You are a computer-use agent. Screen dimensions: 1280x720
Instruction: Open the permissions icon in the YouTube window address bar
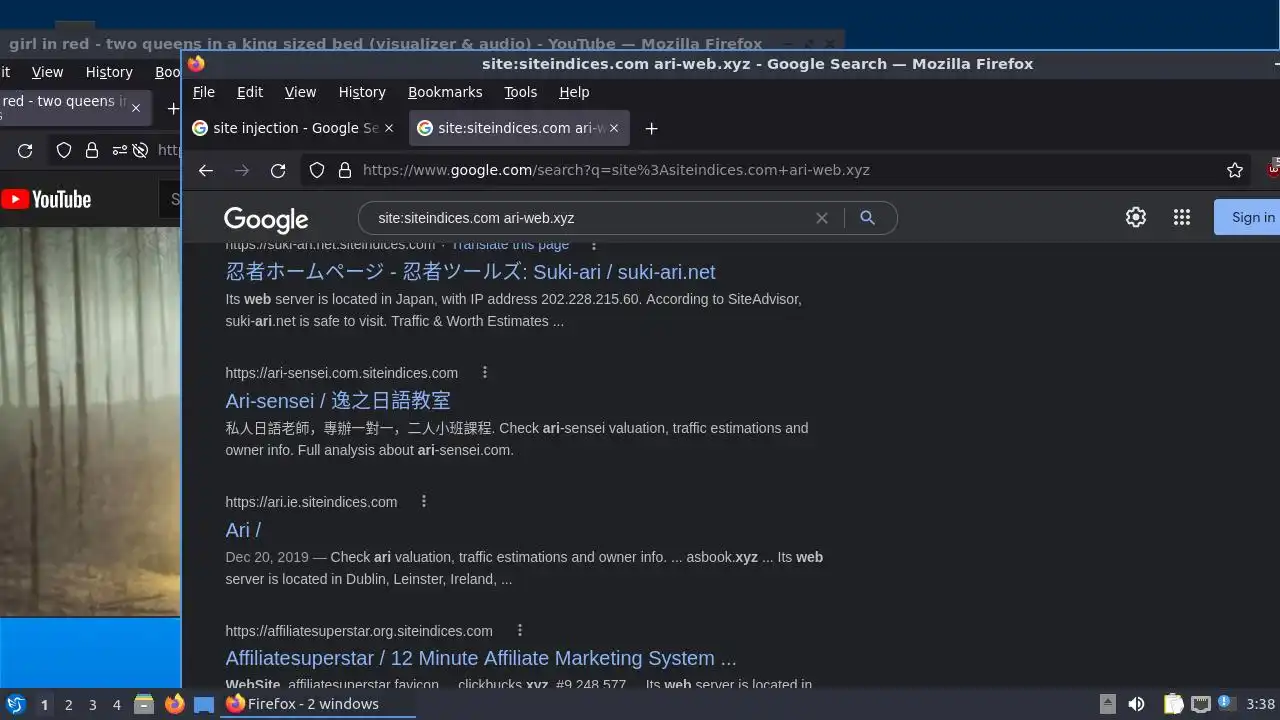tap(120, 150)
